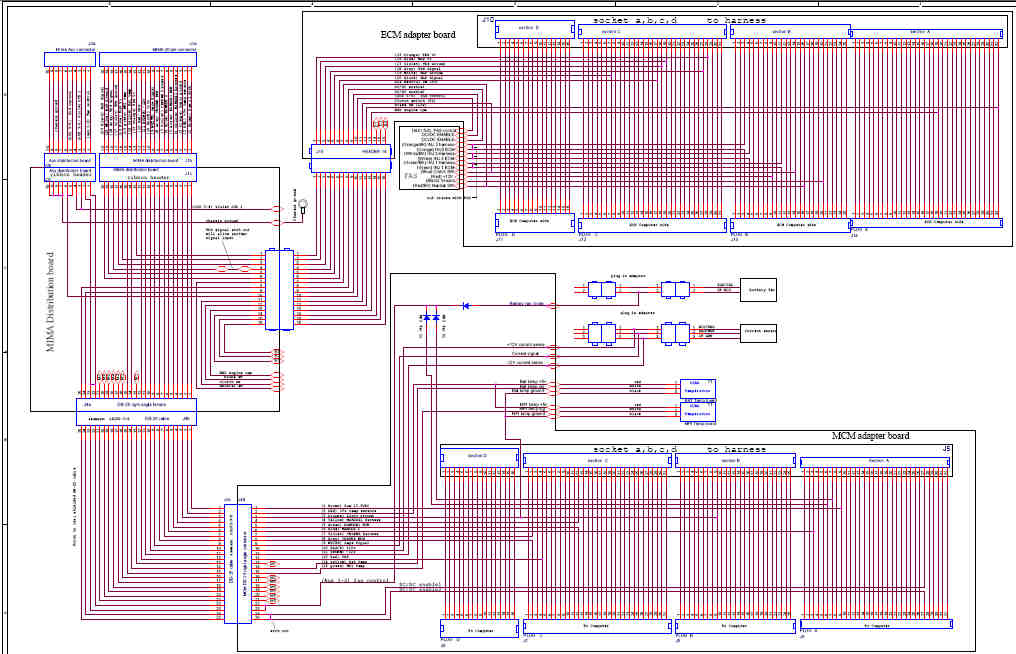Image resolution: width=1016 pixels, height=654 pixels.
Task: Select the central 18-pin blue connector
Action: pos(280,289)
